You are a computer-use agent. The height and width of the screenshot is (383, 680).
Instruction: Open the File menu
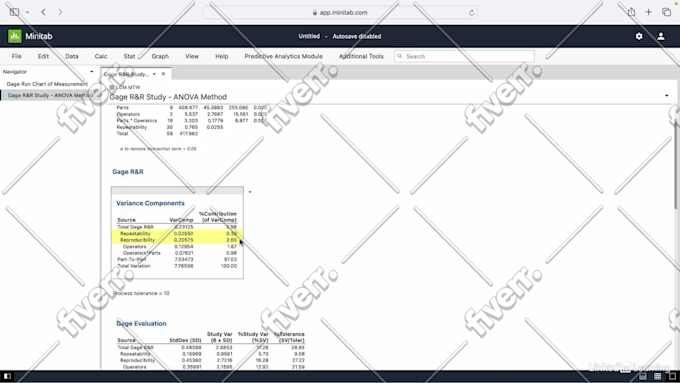coord(16,56)
